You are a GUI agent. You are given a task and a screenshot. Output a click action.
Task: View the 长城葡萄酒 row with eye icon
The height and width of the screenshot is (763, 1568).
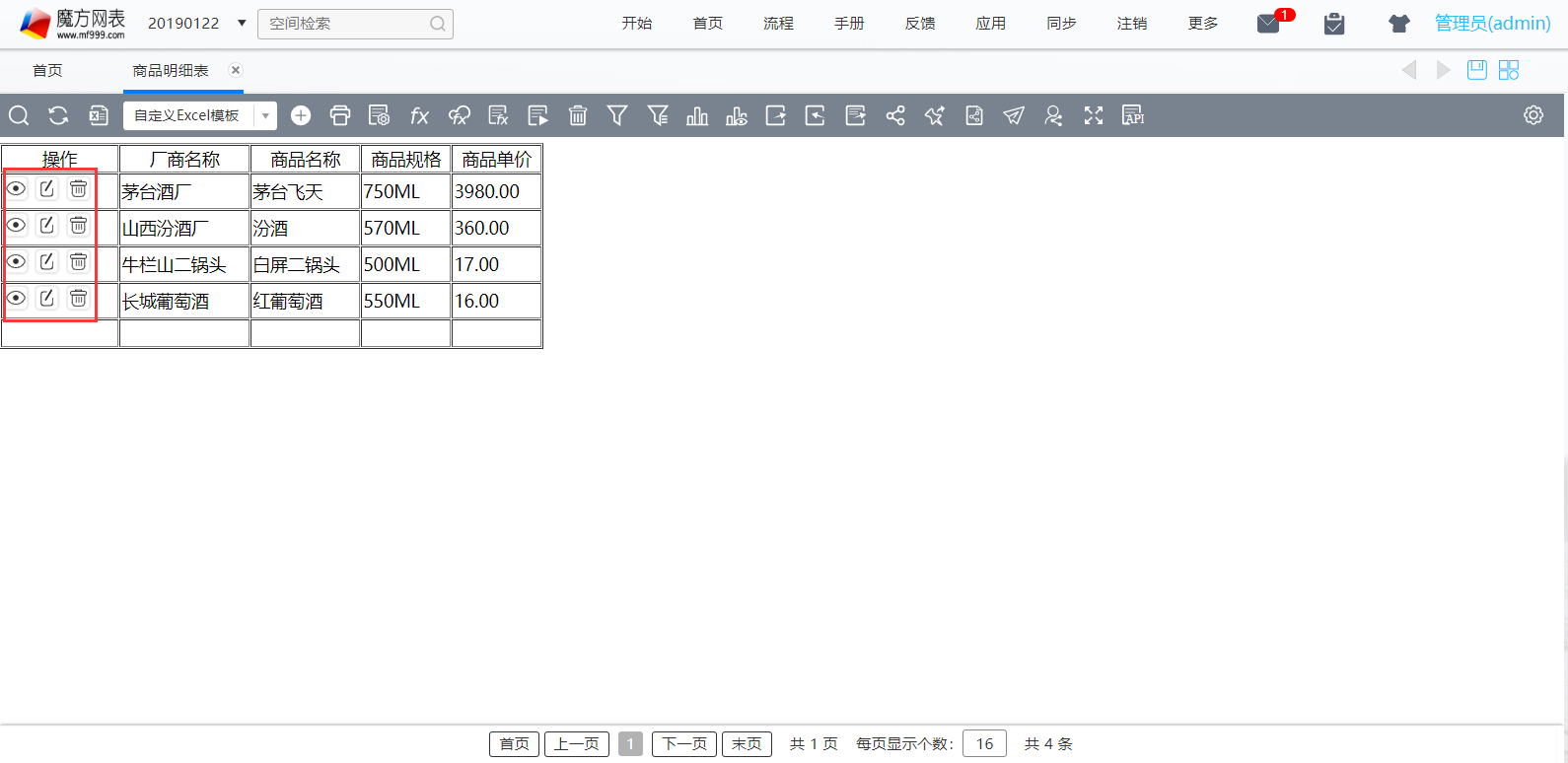pos(17,298)
